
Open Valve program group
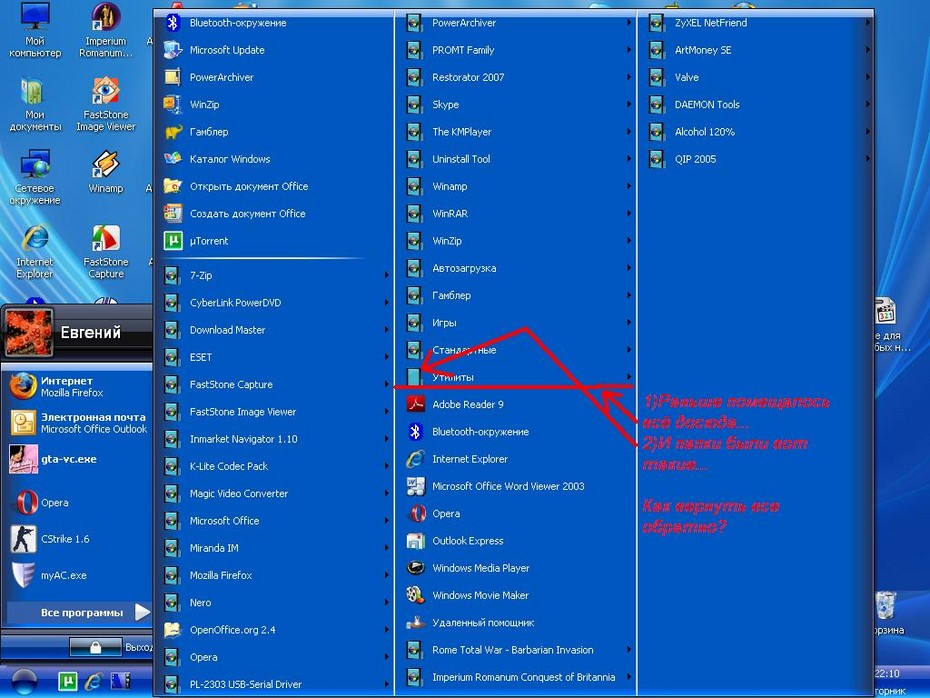757,78
